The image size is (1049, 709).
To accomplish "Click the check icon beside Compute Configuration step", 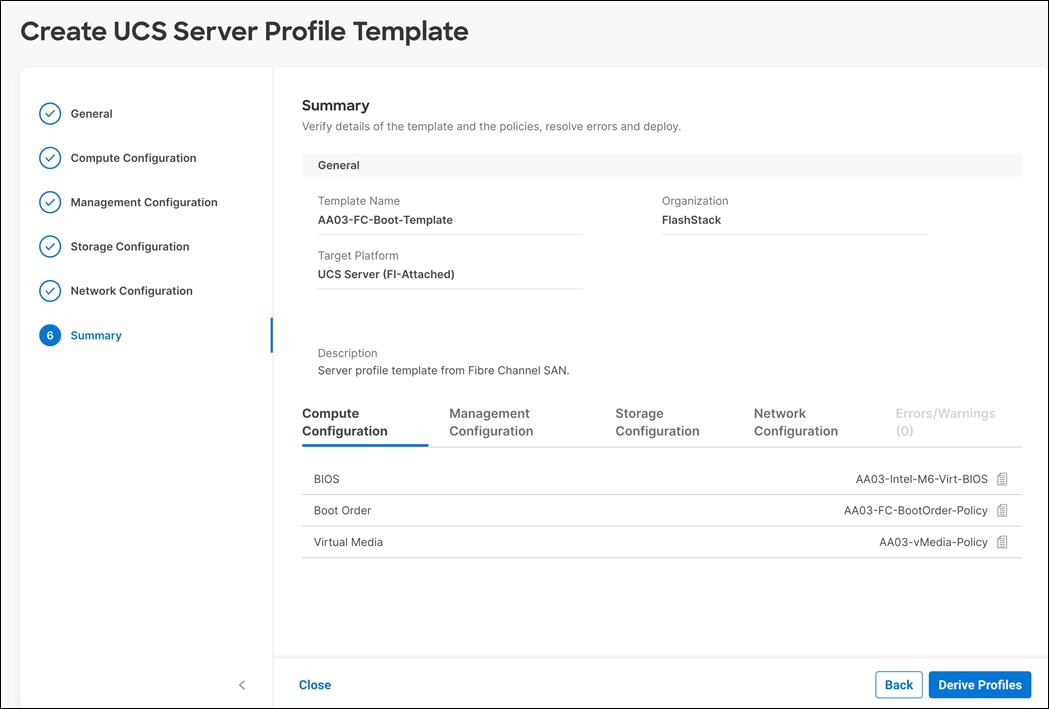I will click(x=50, y=157).
